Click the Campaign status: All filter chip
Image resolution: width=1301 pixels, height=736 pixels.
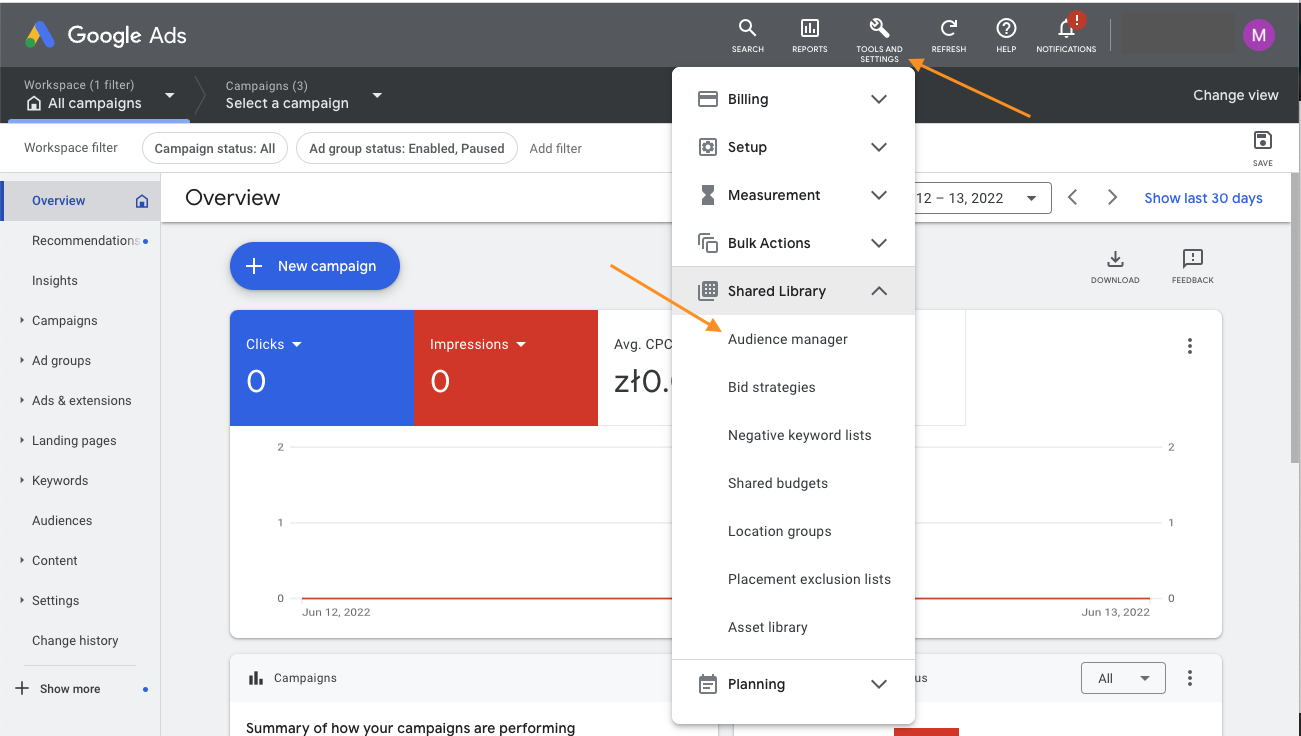[215, 148]
